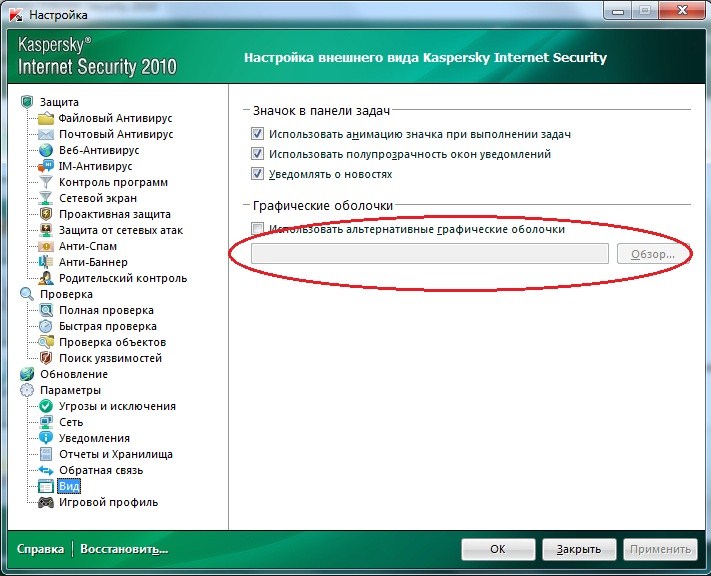Open Родительский контроль settings
This screenshot has height=576, width=711.
[123, 278]
